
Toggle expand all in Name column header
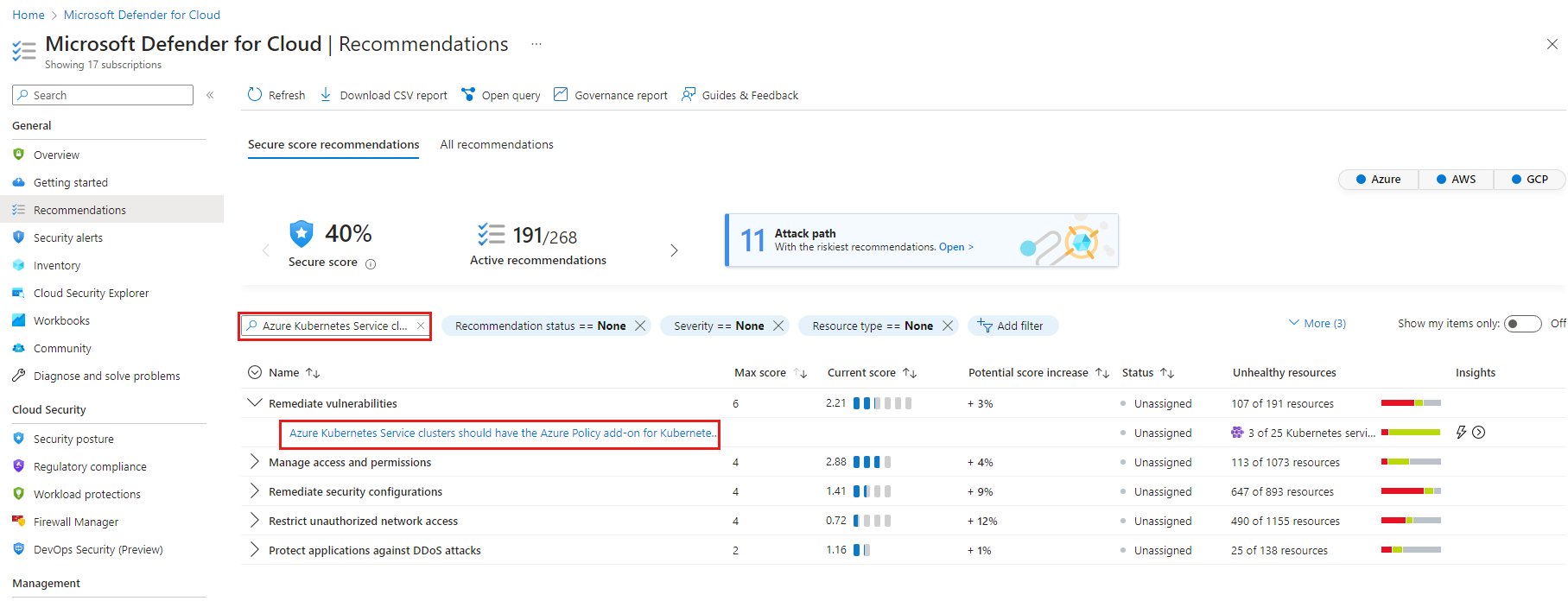[254, 372]
